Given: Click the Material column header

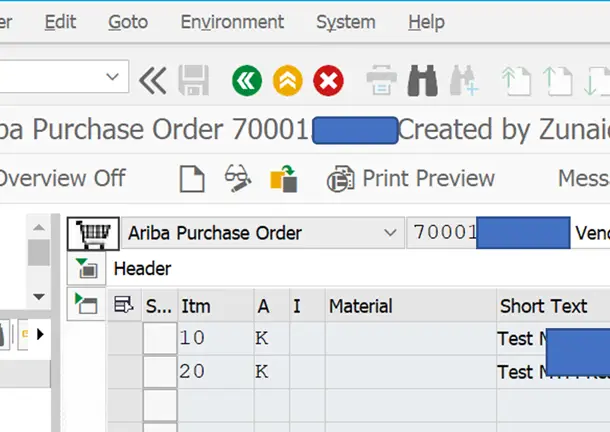Looking at the screenshot, I should 410,306.
